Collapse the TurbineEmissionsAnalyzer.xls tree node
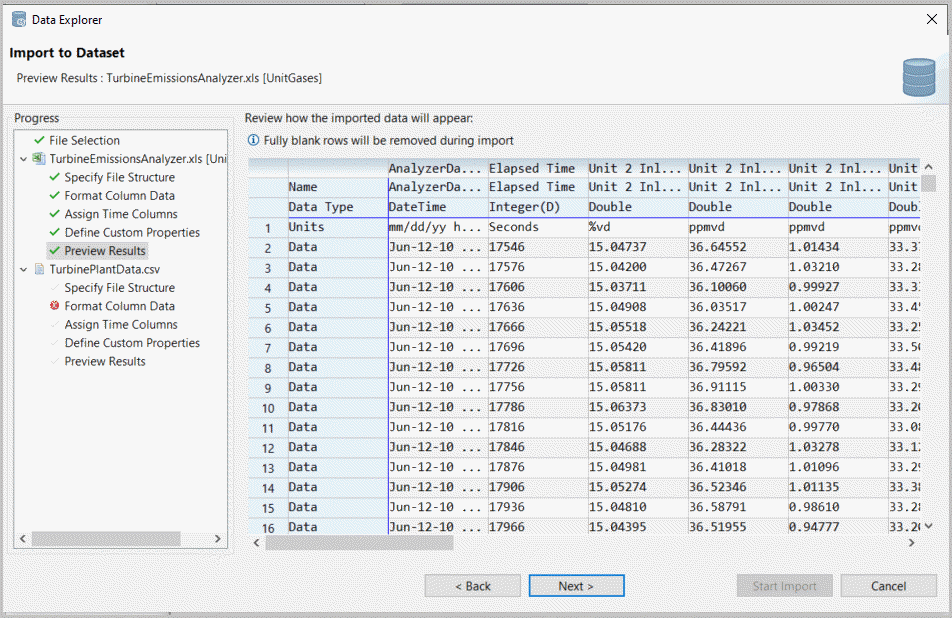The image size is (952, 618). click(23, 159)
